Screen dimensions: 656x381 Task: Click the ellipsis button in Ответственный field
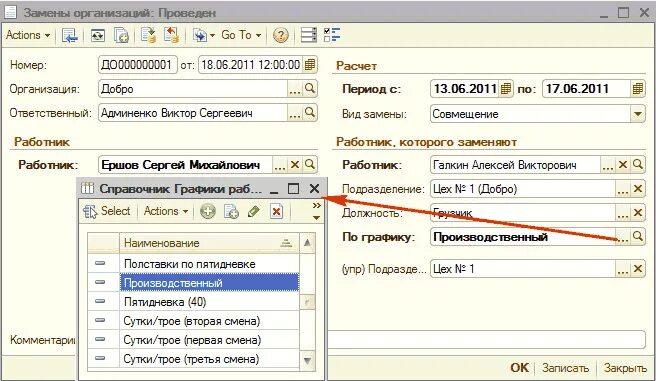295,113
